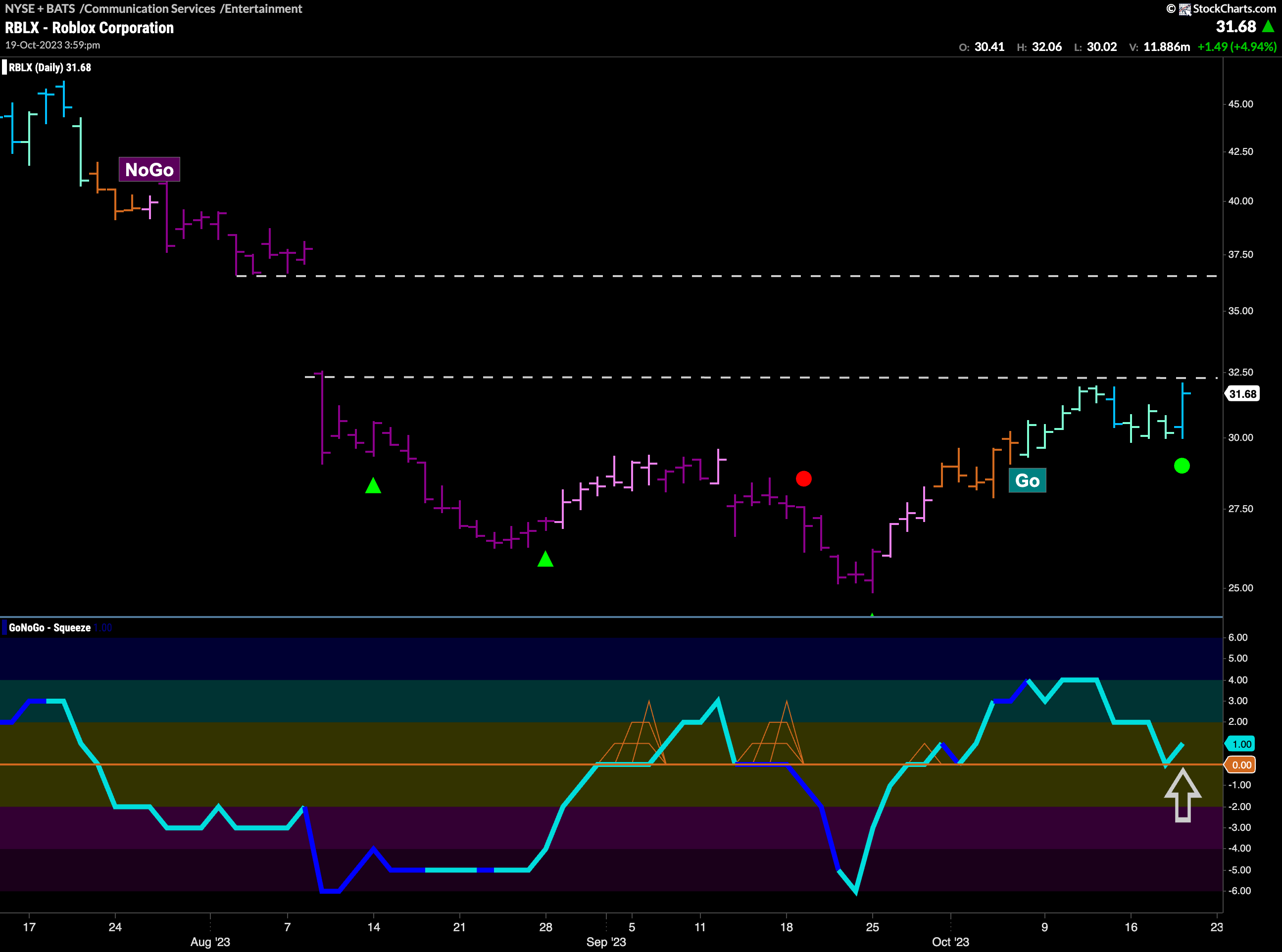Click the 45.00 price axis label

click(1240, 104)
